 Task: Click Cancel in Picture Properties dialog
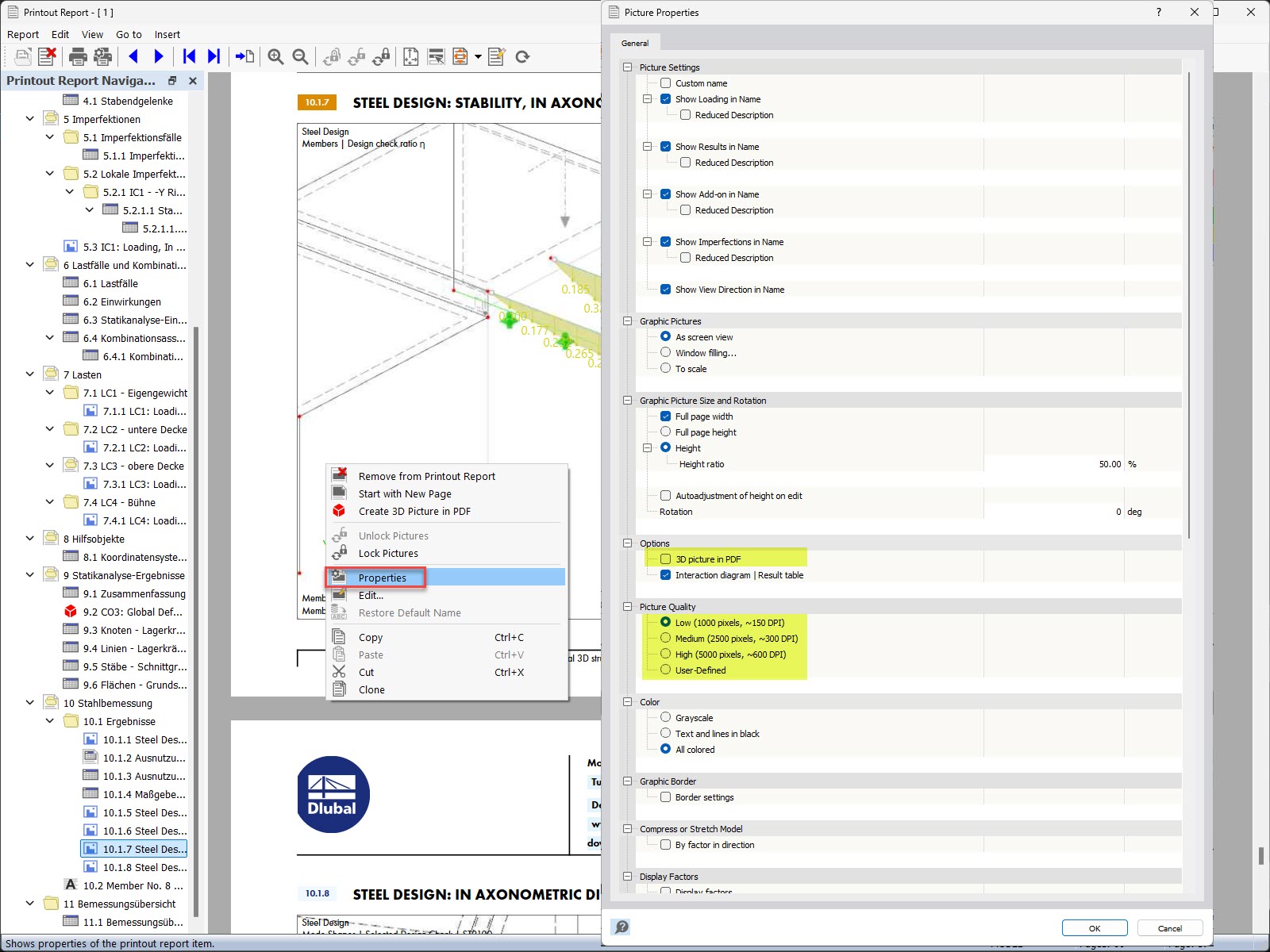pyautogui.click(x=1168, y=927)
